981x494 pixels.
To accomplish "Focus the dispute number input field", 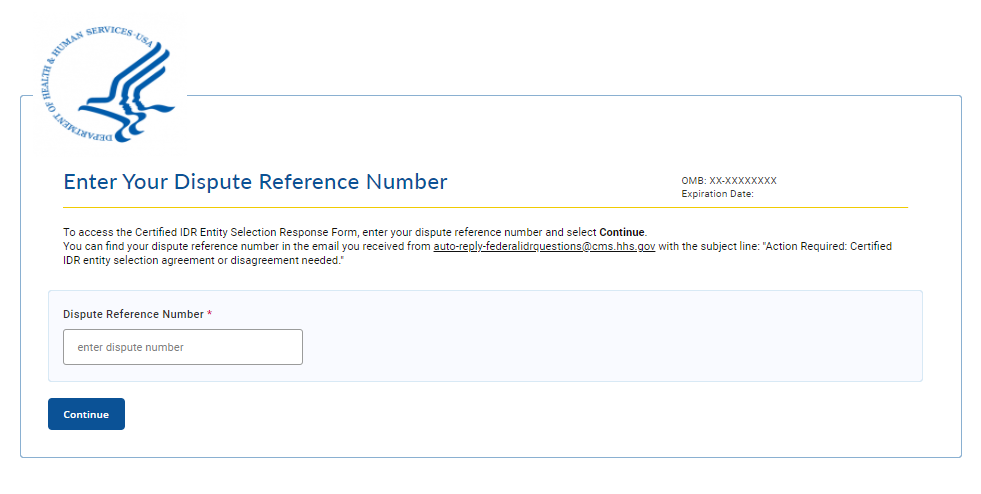I will pyautogui.click(x=183, y=347).
